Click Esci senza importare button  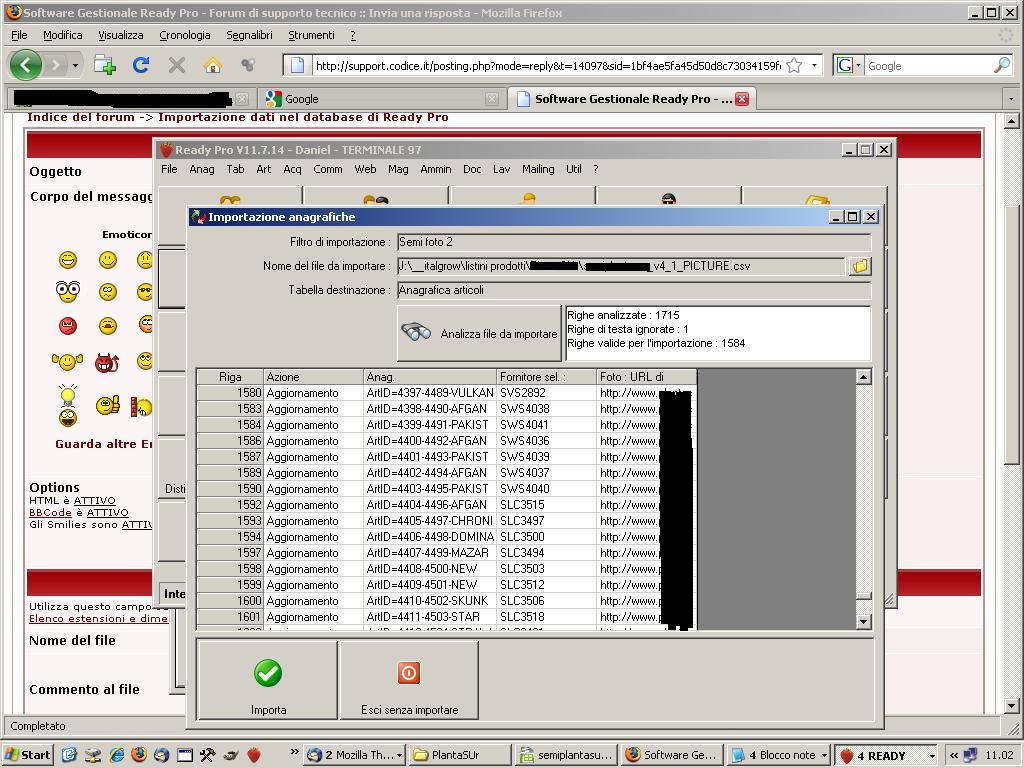[409, 680]
